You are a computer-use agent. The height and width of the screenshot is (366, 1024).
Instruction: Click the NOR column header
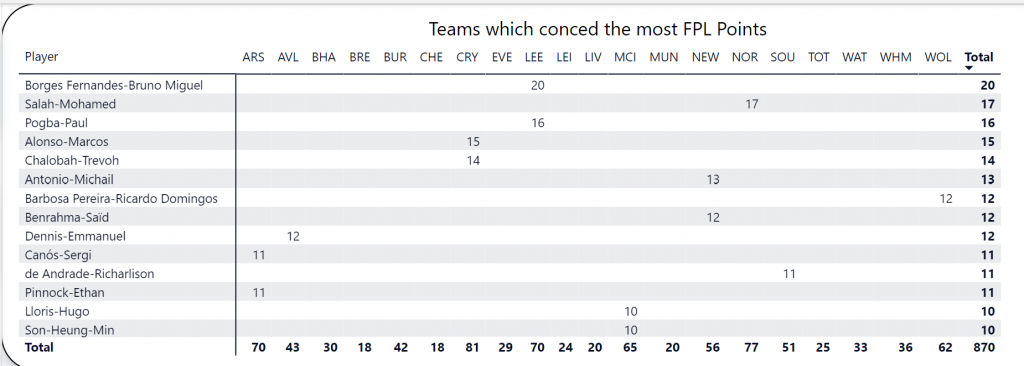(x=745, y=57)
